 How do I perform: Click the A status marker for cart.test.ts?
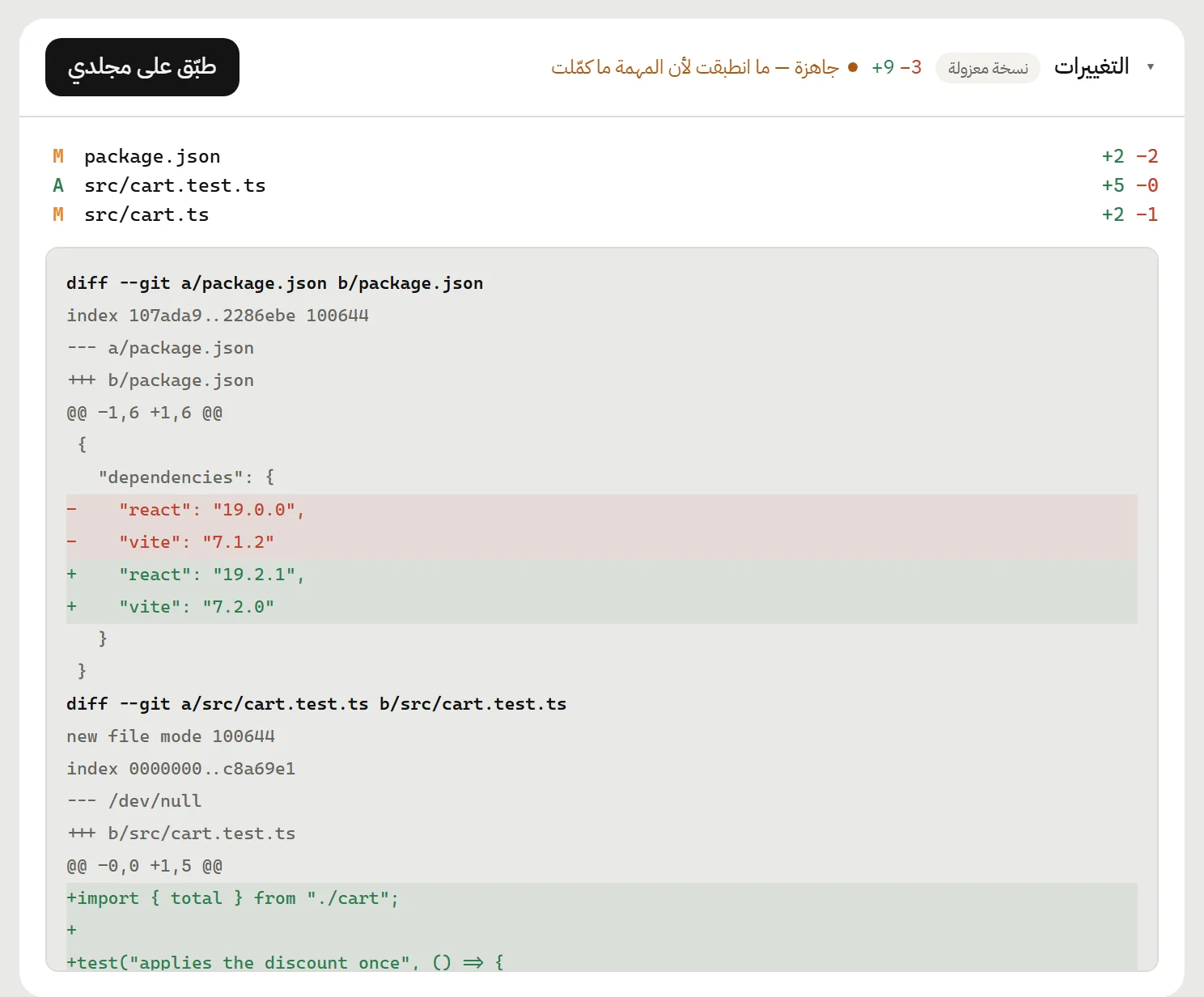[58, 185]
